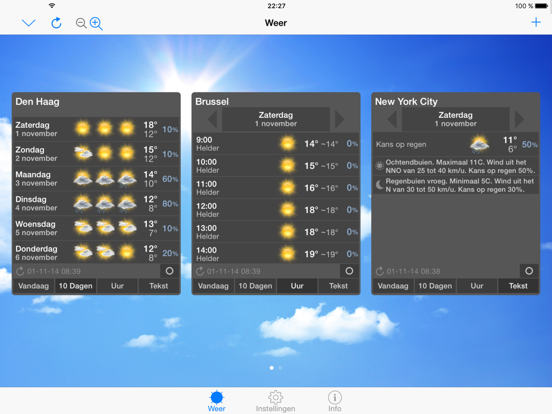
Task: Tap the Zaterdag 1 november header in New York City
Action: coord(456,119)
